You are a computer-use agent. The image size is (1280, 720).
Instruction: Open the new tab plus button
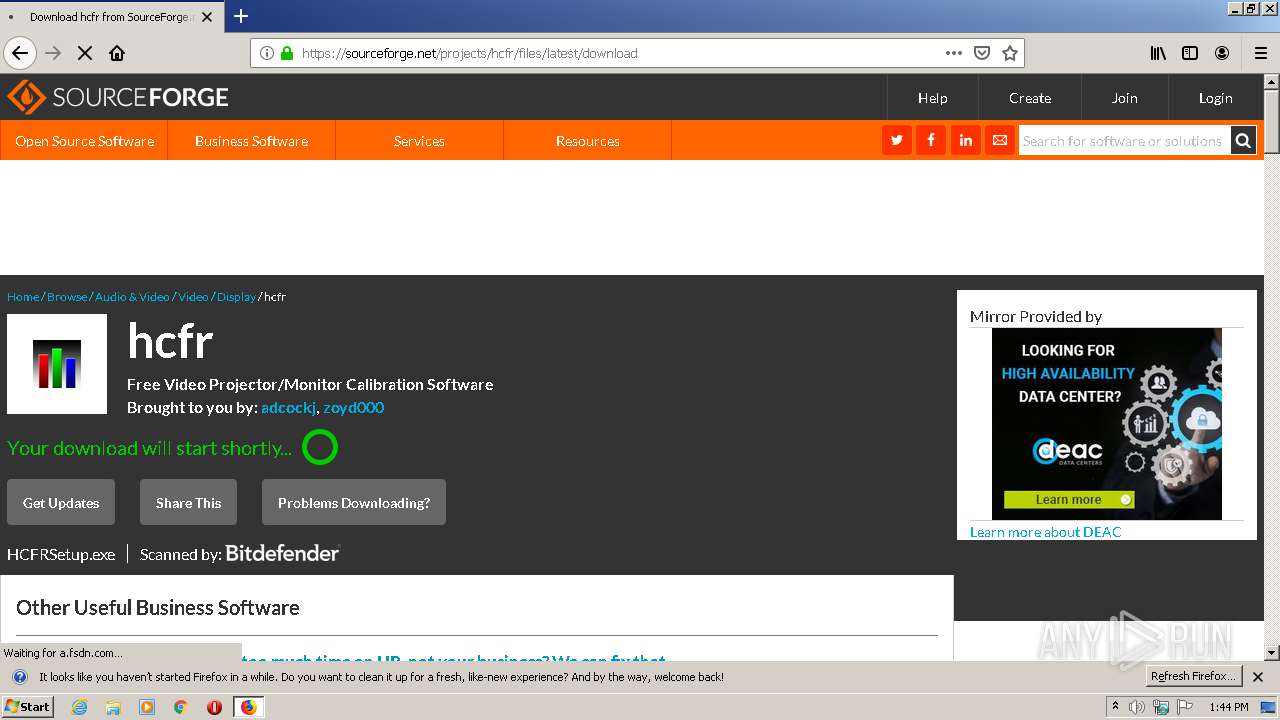point(241,16)
